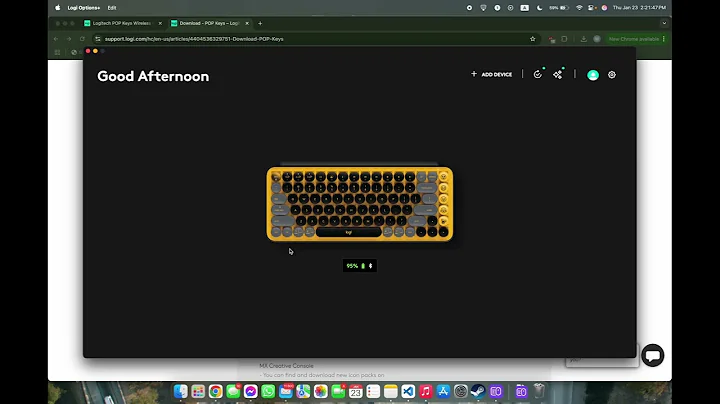
Task: Click the menu bar battery indicator
Action: [559, 8]
